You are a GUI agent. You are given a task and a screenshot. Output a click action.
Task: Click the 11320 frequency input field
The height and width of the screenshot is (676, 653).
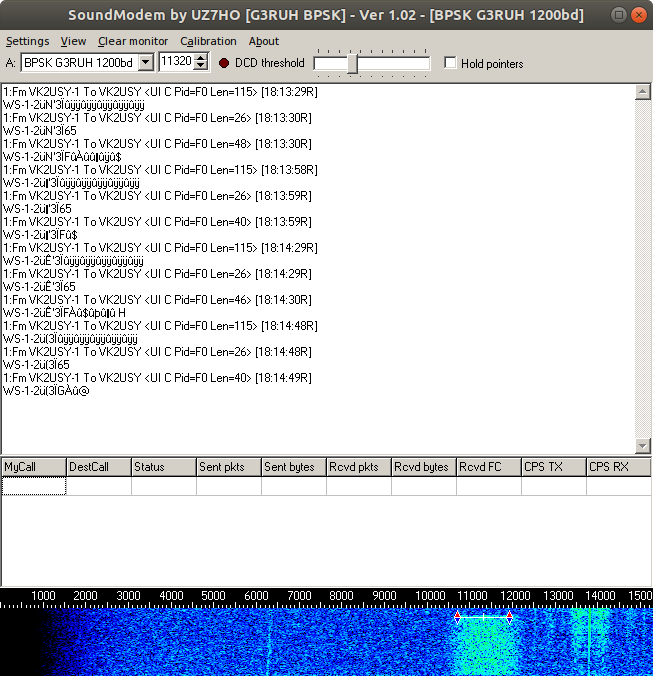[176, 62]
